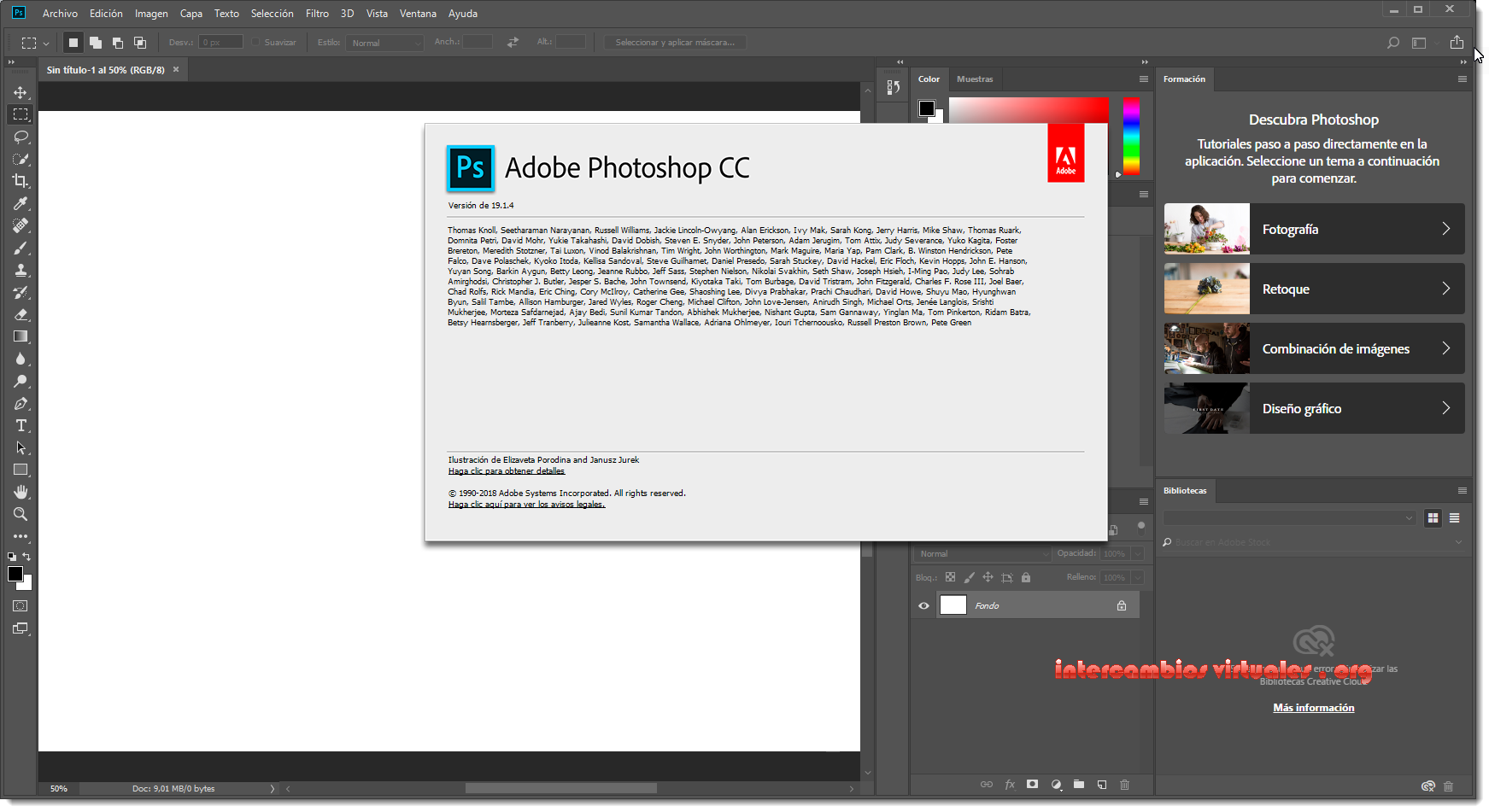Select the Eyedropper tool
The image size is (1489, 812).
tap(21, 203)
